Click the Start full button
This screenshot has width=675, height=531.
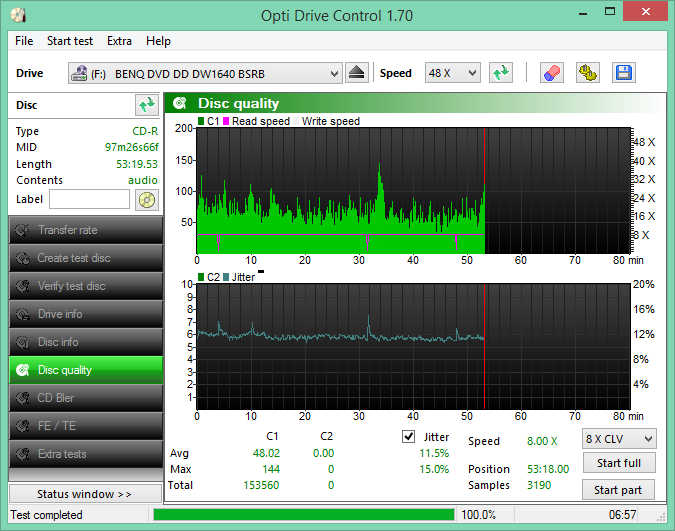click(x=619, y=463)
